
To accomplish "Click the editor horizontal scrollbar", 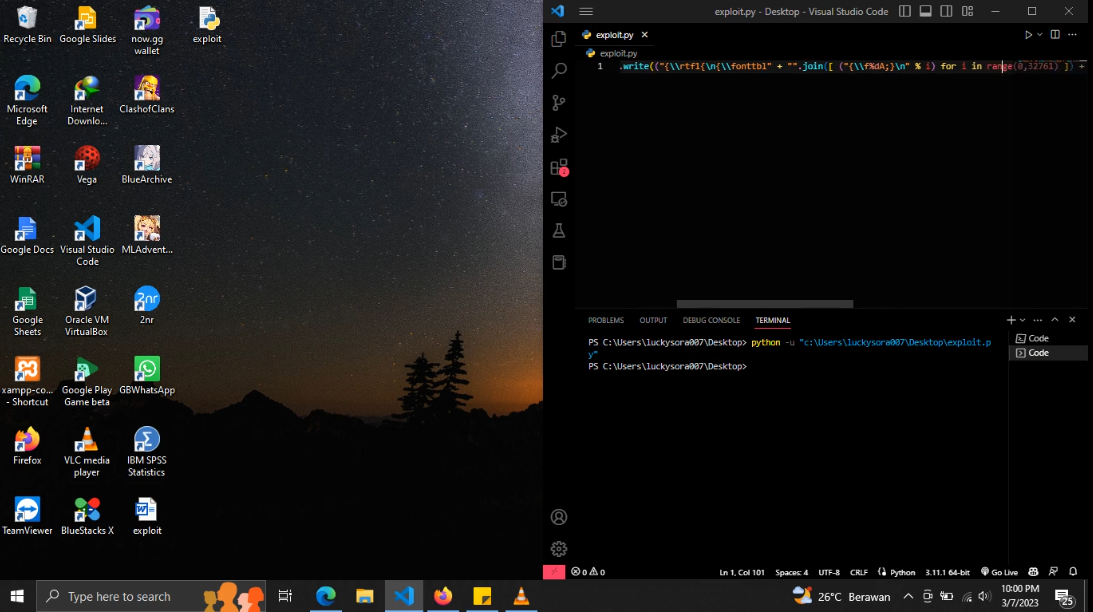I will pos(765,304).
